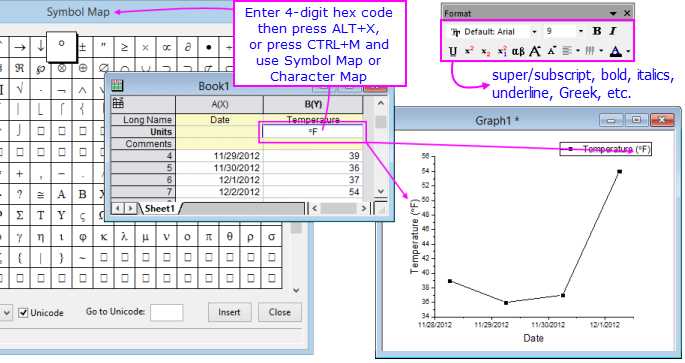Open the font color dropdown arrow
This screenshot has width=685, height=363.
coord(628,52)
